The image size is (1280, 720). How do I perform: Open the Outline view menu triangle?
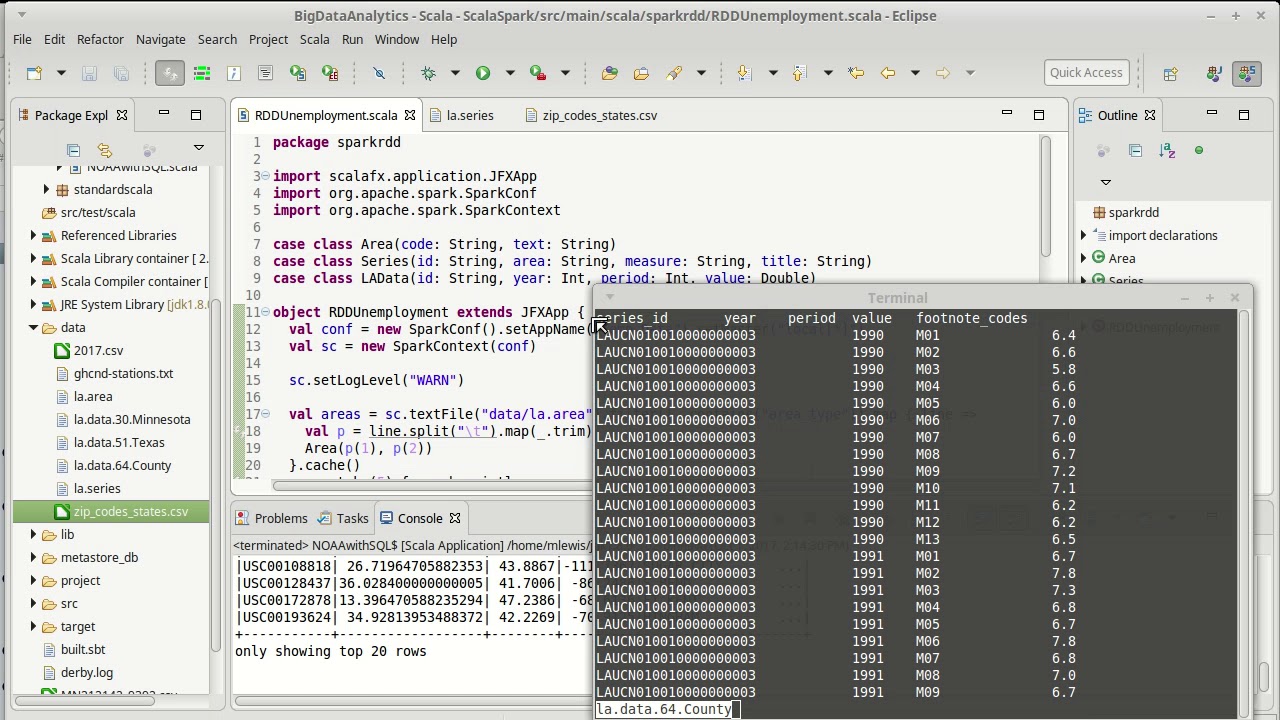click(1106, 182)
